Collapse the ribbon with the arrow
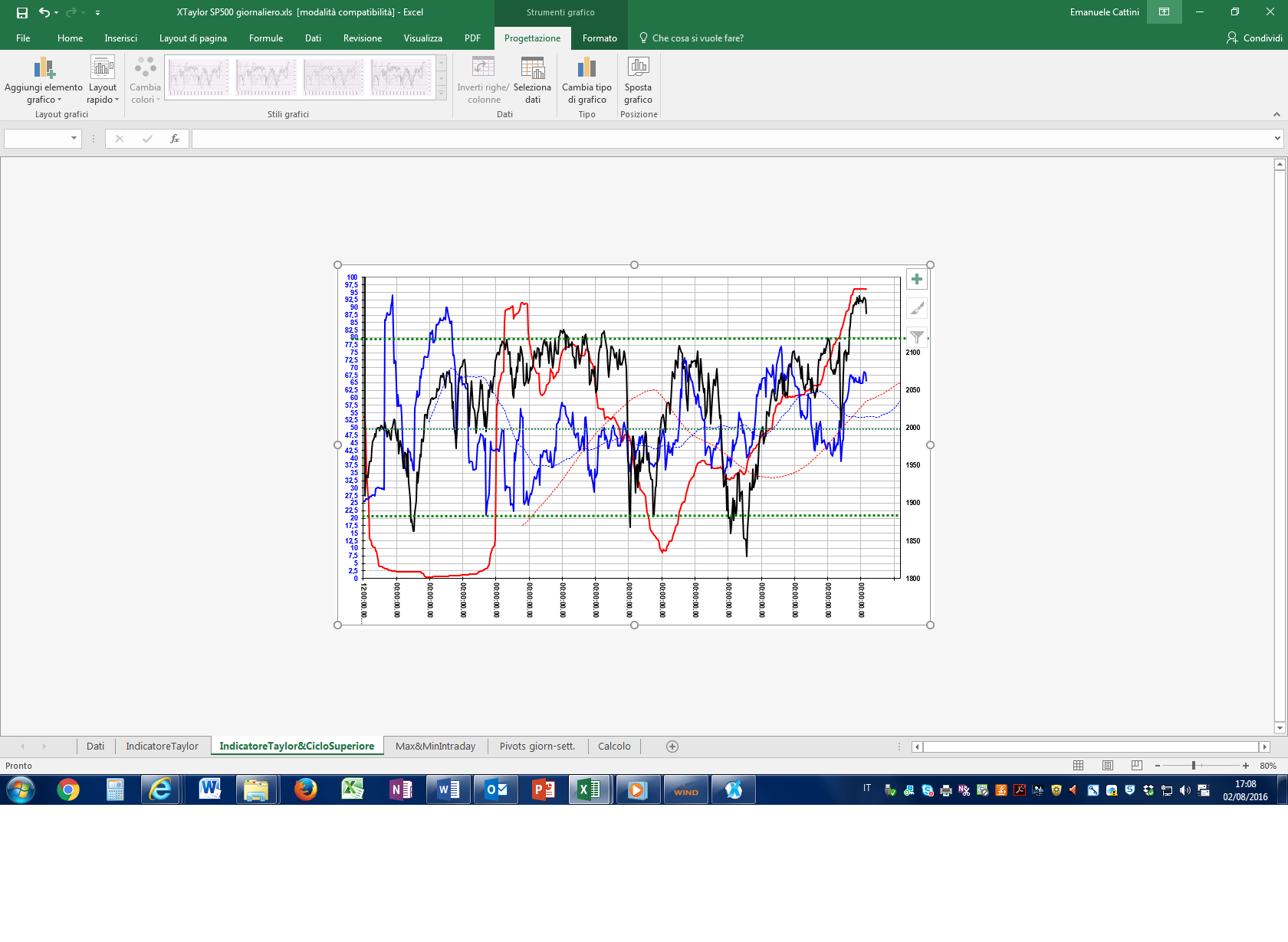Screen dimensions: 1288x942 pos(1276,114)
